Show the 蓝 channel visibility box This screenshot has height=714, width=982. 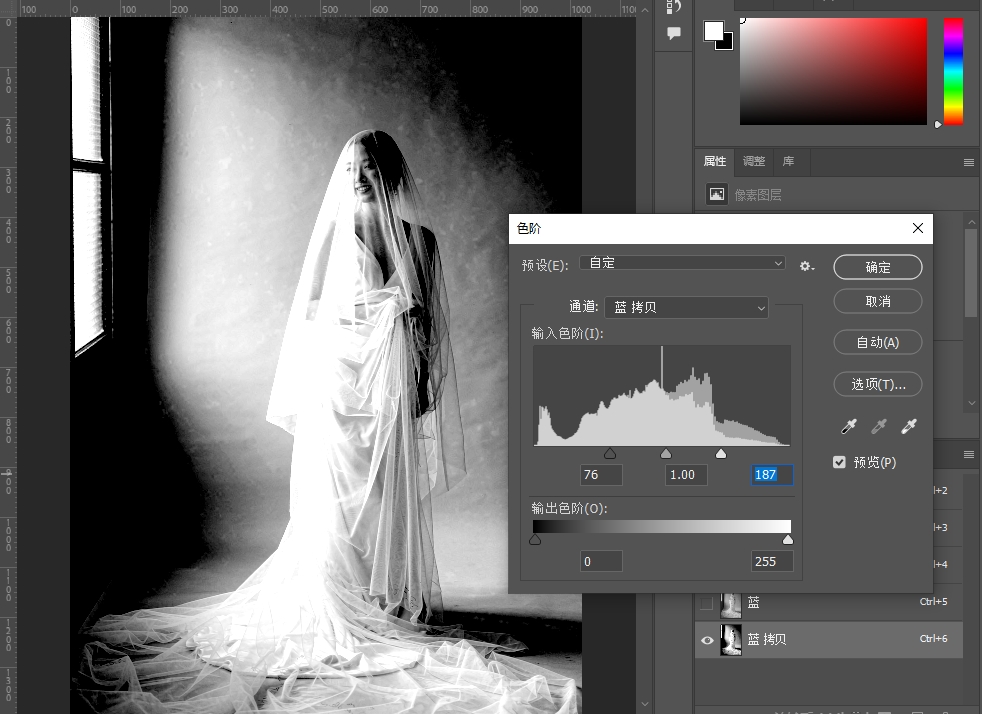point(706,603)
